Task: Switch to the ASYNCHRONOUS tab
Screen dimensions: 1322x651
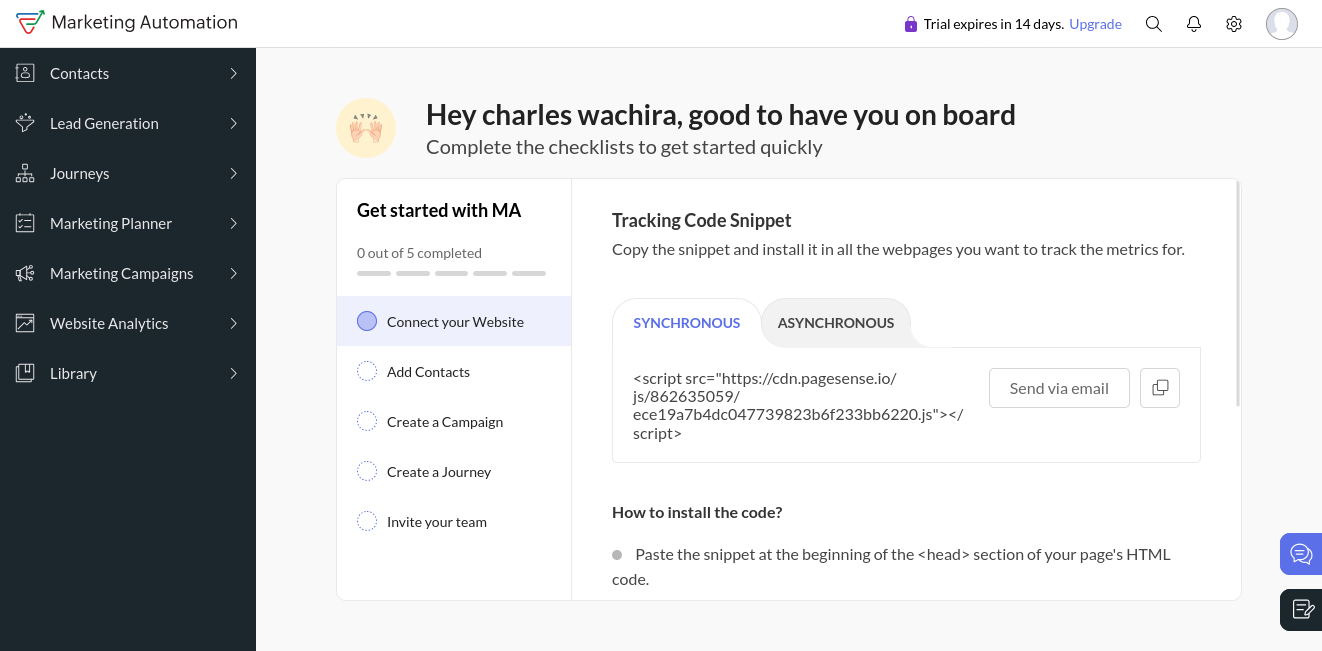Action: pos(836,323)
